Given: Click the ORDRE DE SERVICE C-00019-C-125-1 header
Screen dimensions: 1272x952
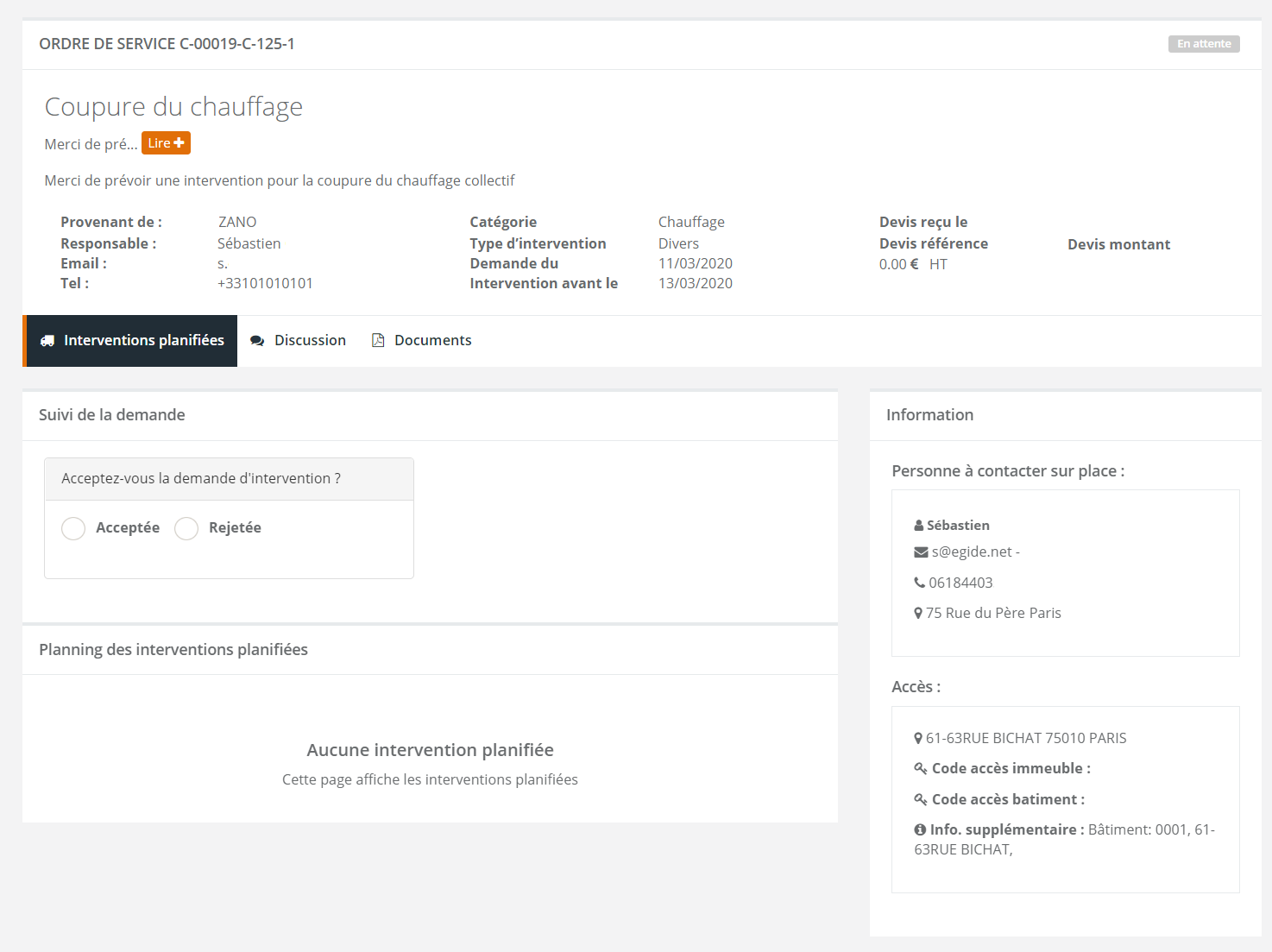Looking at the screenshot, I should (x=167, y=44).
